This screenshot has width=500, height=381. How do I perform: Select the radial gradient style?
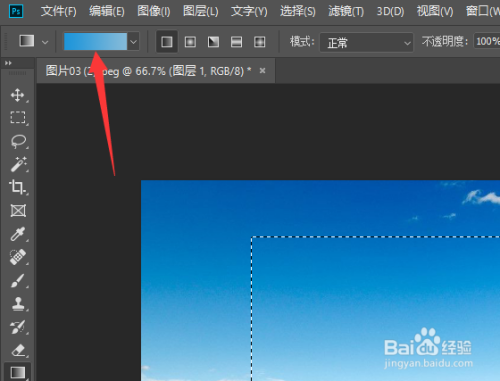click(x=190, y=42)
